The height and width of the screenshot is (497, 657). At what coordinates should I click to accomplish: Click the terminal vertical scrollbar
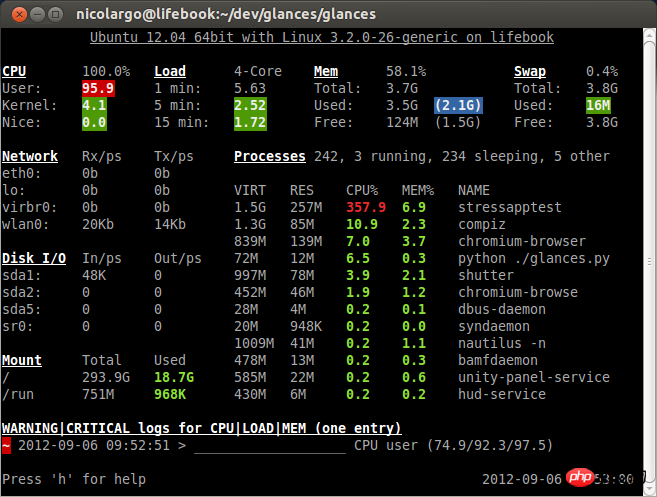(x=649, y=260)
